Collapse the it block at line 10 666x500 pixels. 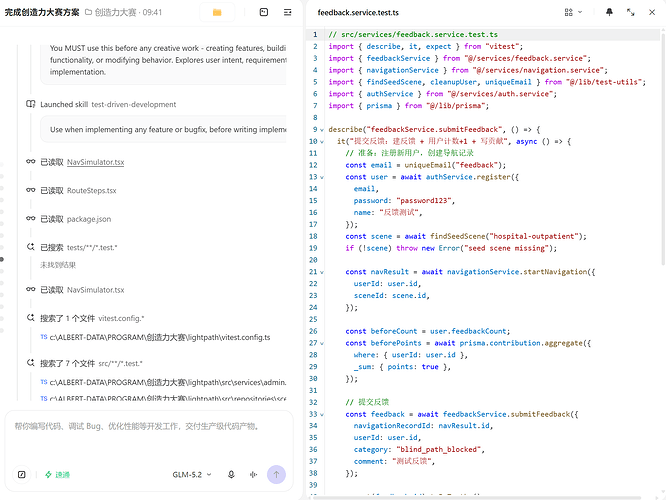click(322, 142)
